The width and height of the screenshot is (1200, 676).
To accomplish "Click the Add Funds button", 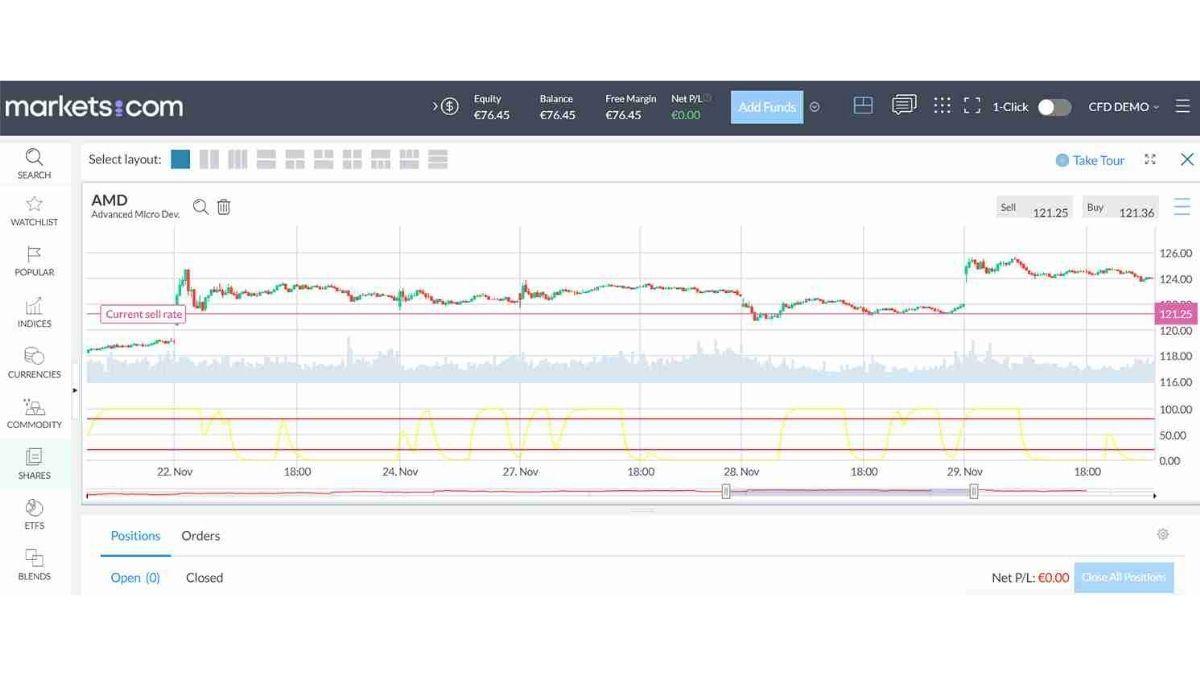I will point(767,107).
